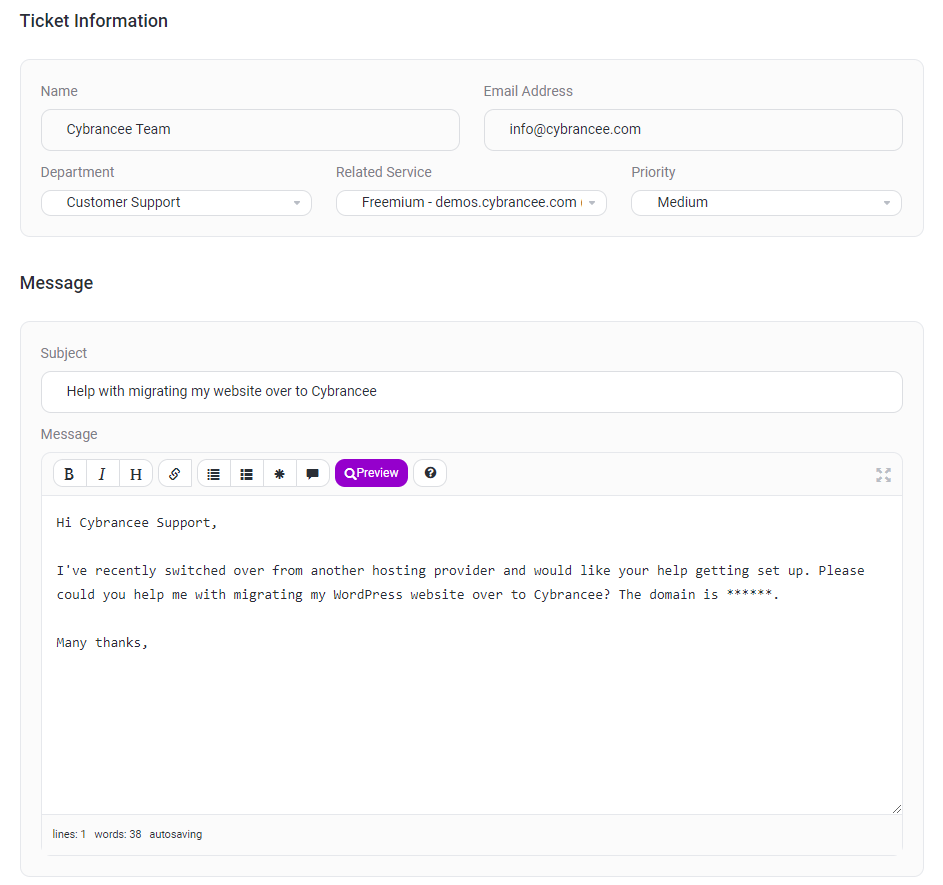Insert a link using the chain icon
This screenshot has height=885, width=943.
point(175,474)
